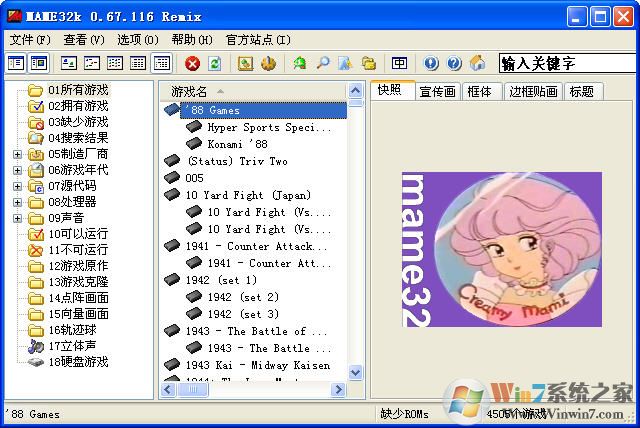Click the magnifying glass search icon
This screenshot has height=428, width=640.
click(x=323, y=64)
